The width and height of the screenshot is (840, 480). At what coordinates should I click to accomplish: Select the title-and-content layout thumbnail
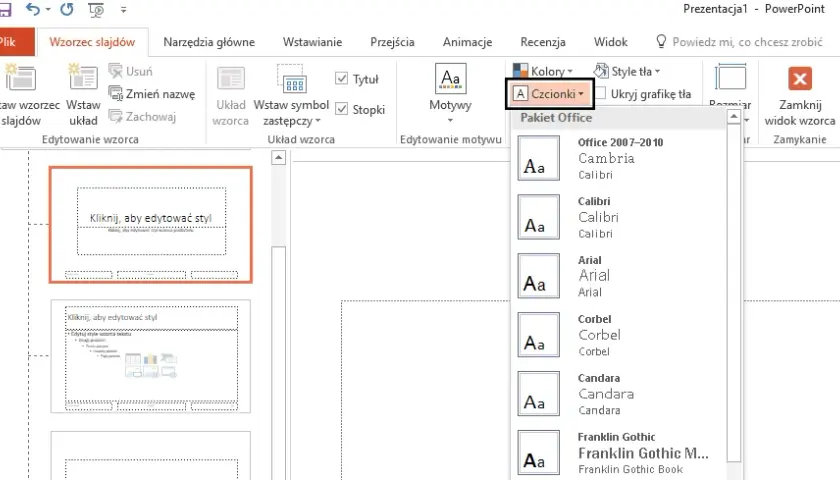pos(151,356)
